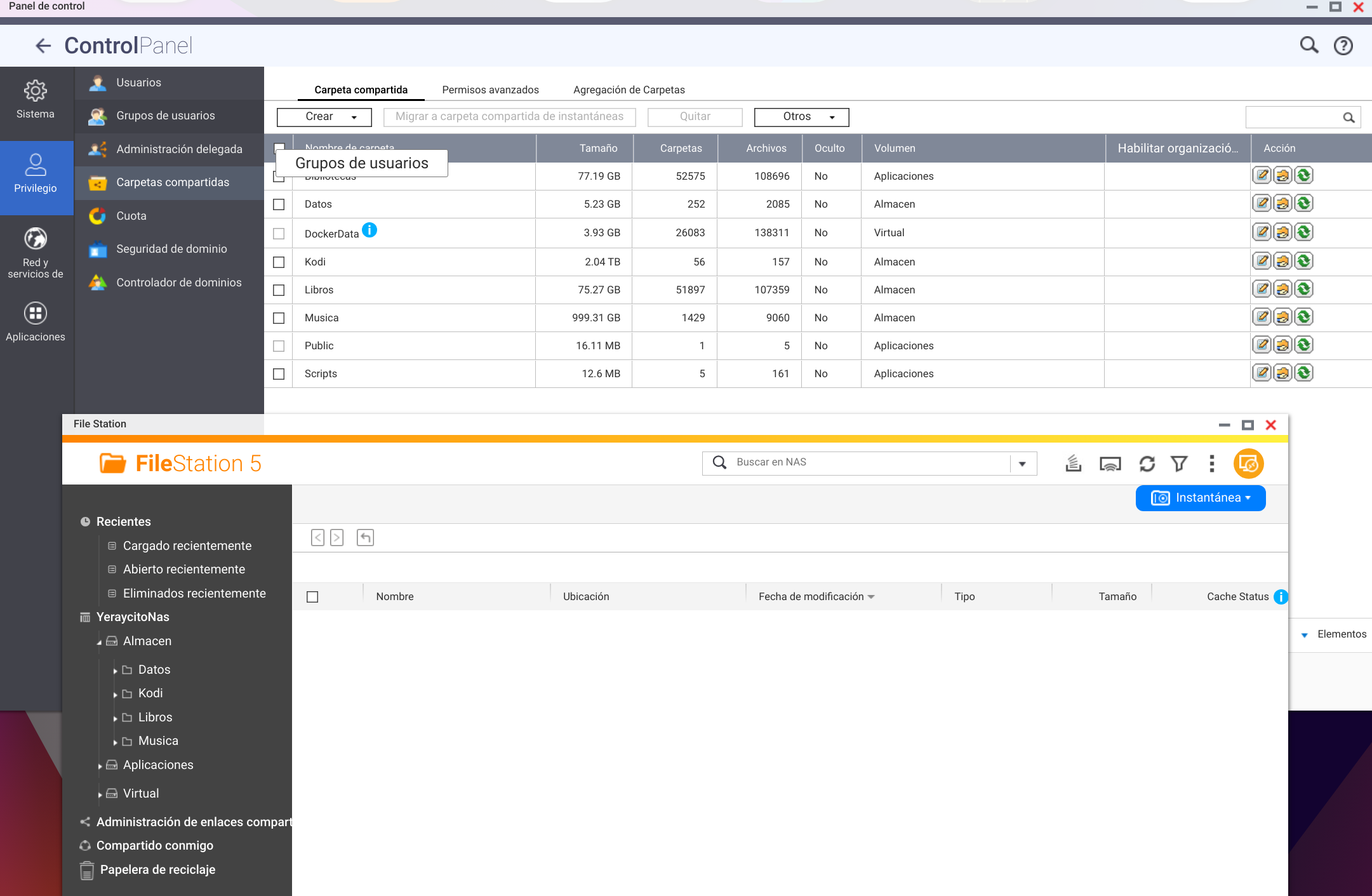Switch to Permisos avanzados tab
The width and height of the screenshot is (1372, 896).
coord(490,90)
